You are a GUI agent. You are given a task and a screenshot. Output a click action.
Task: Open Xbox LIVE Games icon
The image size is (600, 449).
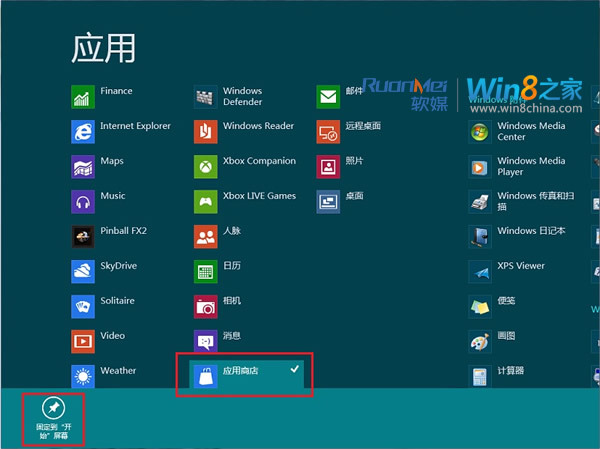[205, 201]
